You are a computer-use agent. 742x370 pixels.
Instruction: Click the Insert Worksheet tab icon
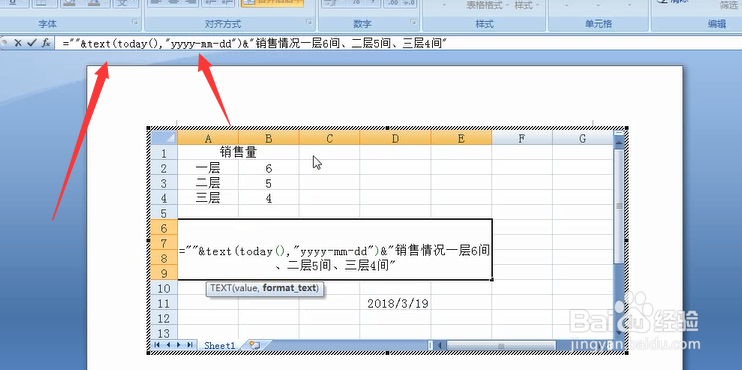coord(255,345)
